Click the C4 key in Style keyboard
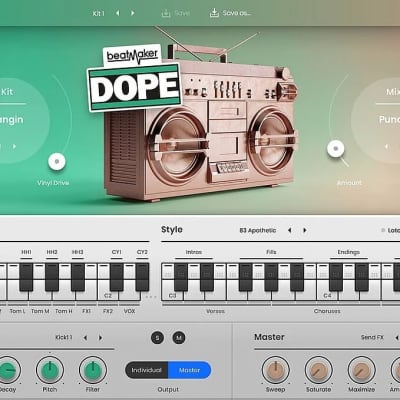400x400 pixels. (327, 295)
